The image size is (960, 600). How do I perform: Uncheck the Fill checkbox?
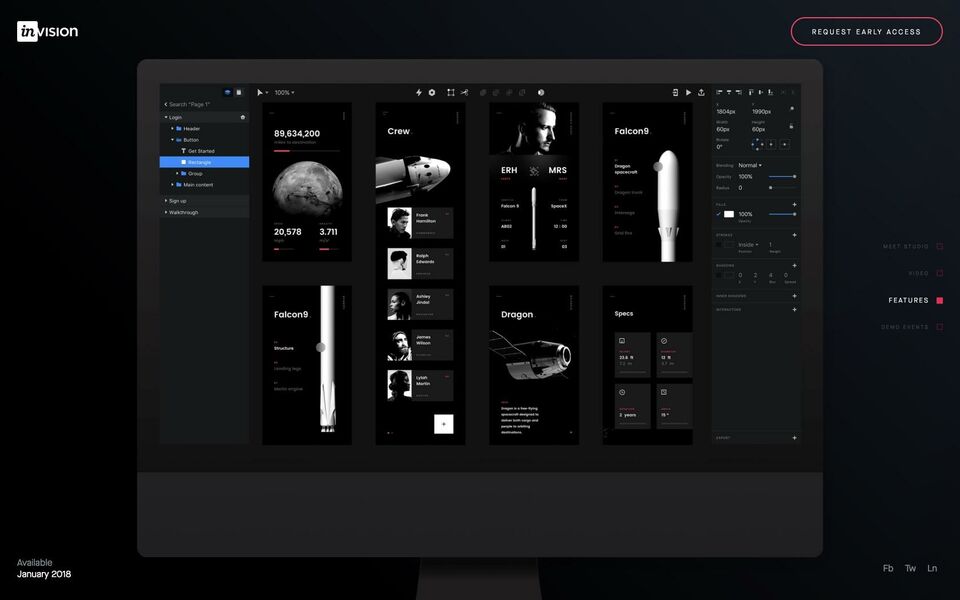[x=718, y=213]
